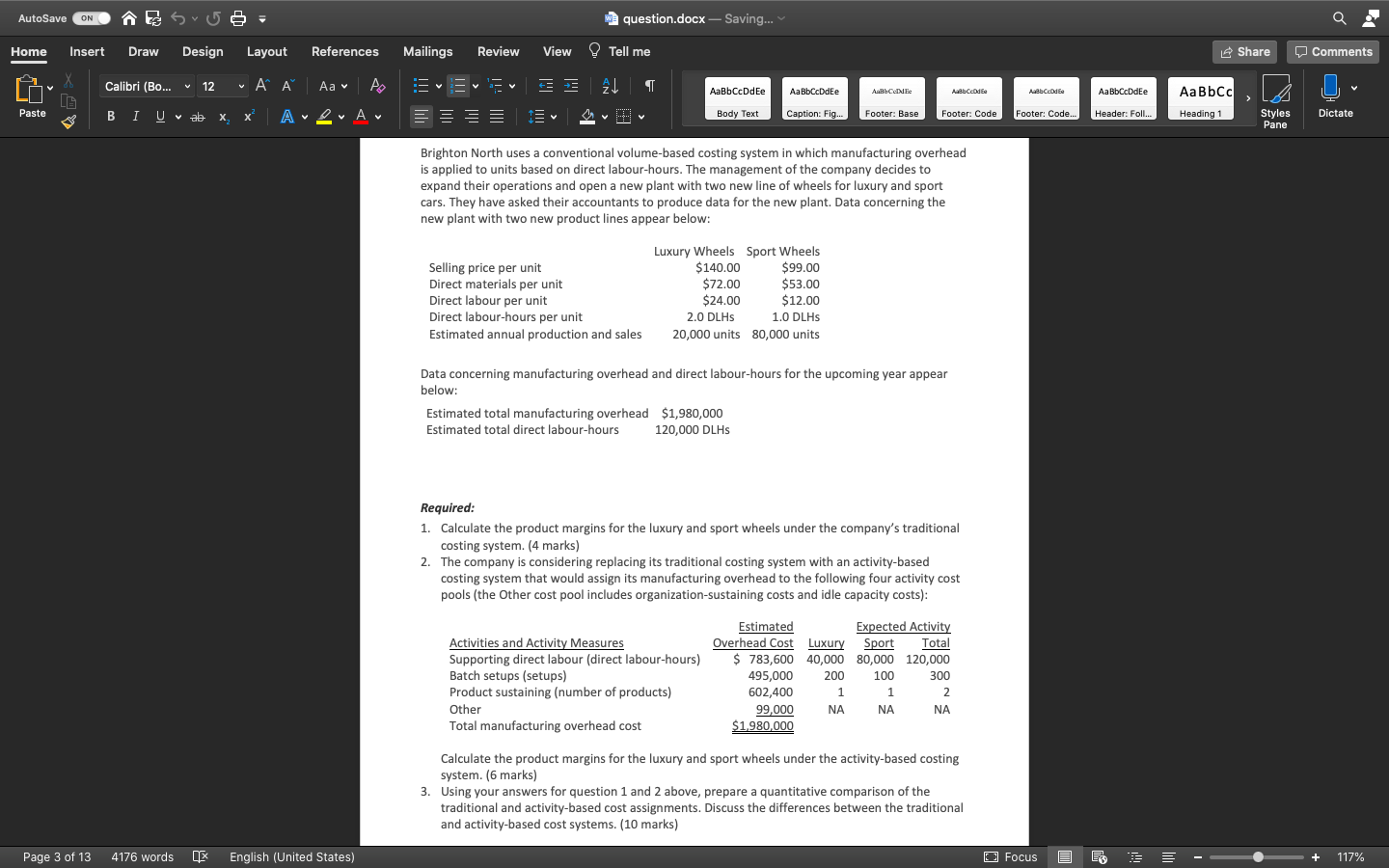Select the italic formatting icon
The height and width of the screenshot is (868, 1389).
tap(135, 116)
